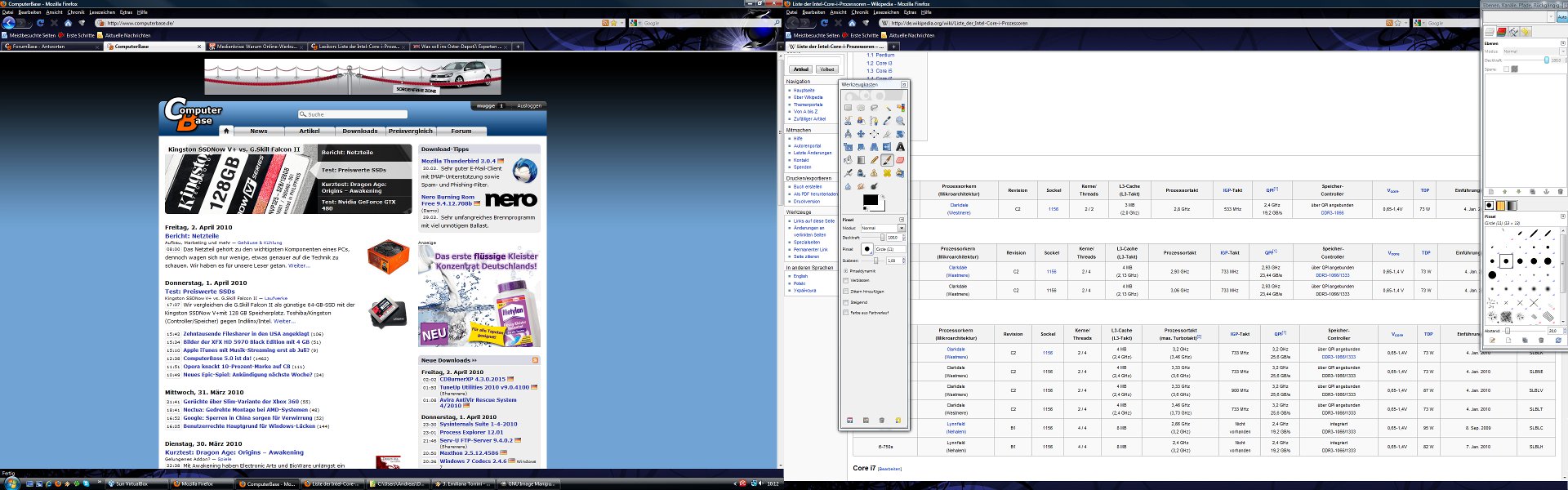The width and height of the screenshot is (1568, 490).
Task: Open Chronik menu in right Firefox window
Action: click(x=860, y=12)
